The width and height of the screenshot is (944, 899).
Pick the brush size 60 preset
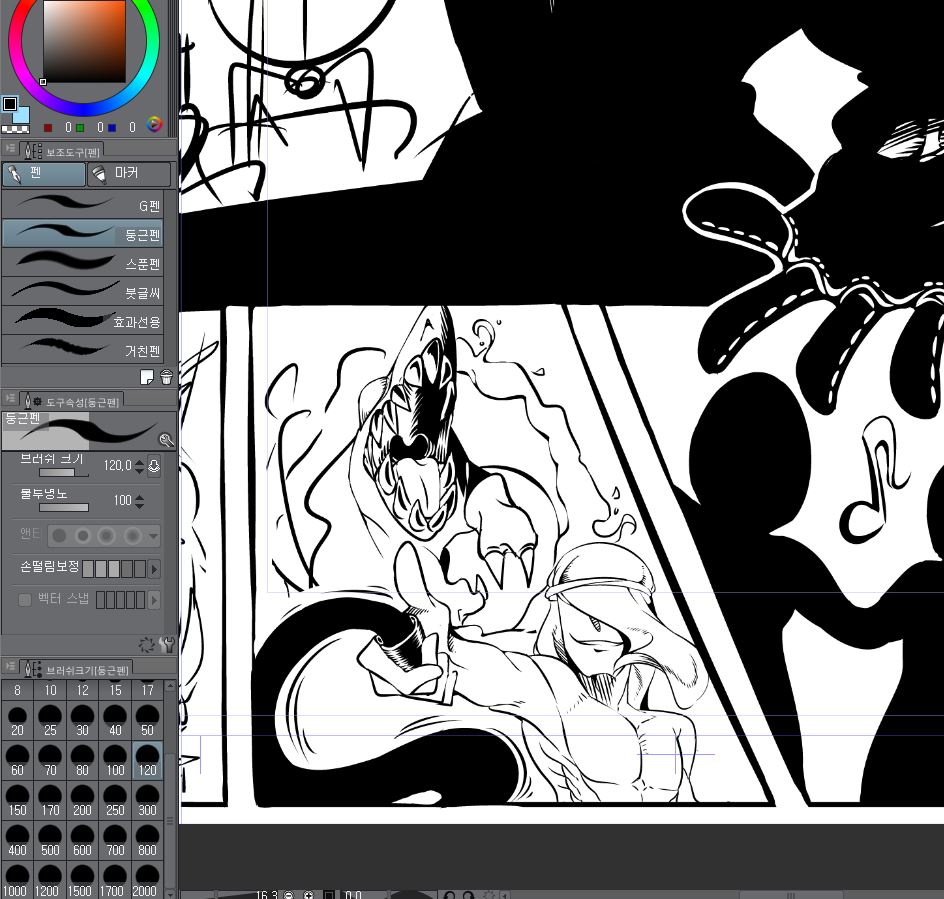click(x=17, y=762)
